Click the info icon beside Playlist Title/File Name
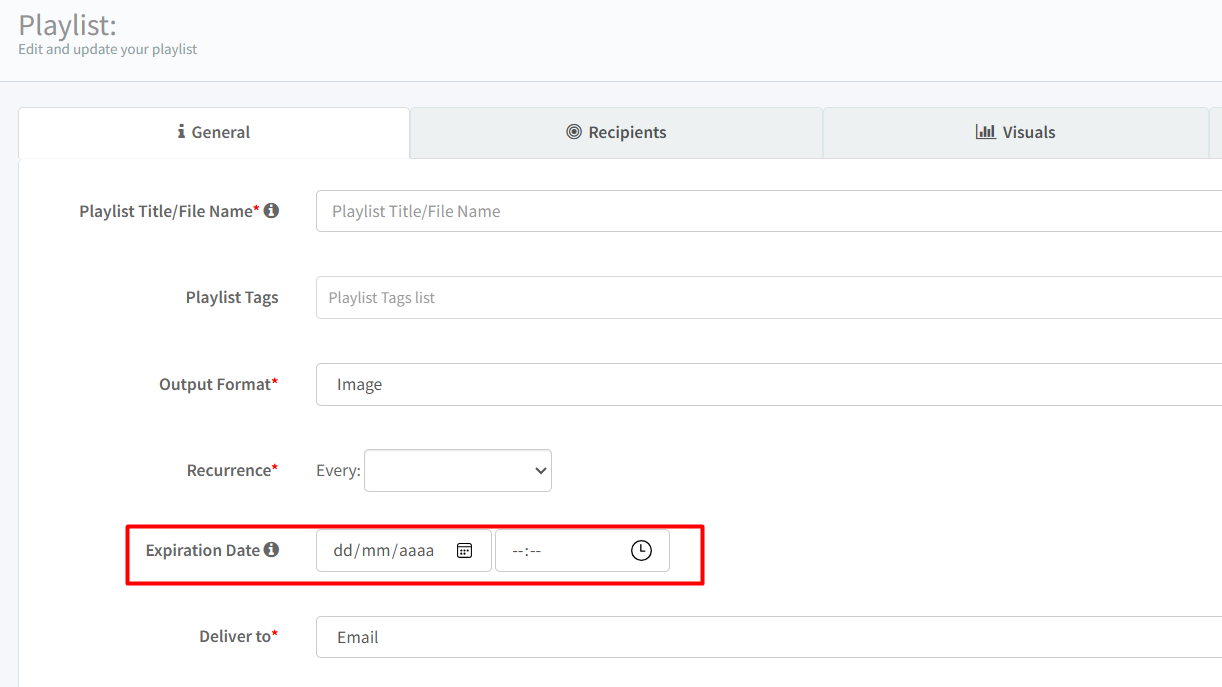The image size is (1222, 687). 271,211
